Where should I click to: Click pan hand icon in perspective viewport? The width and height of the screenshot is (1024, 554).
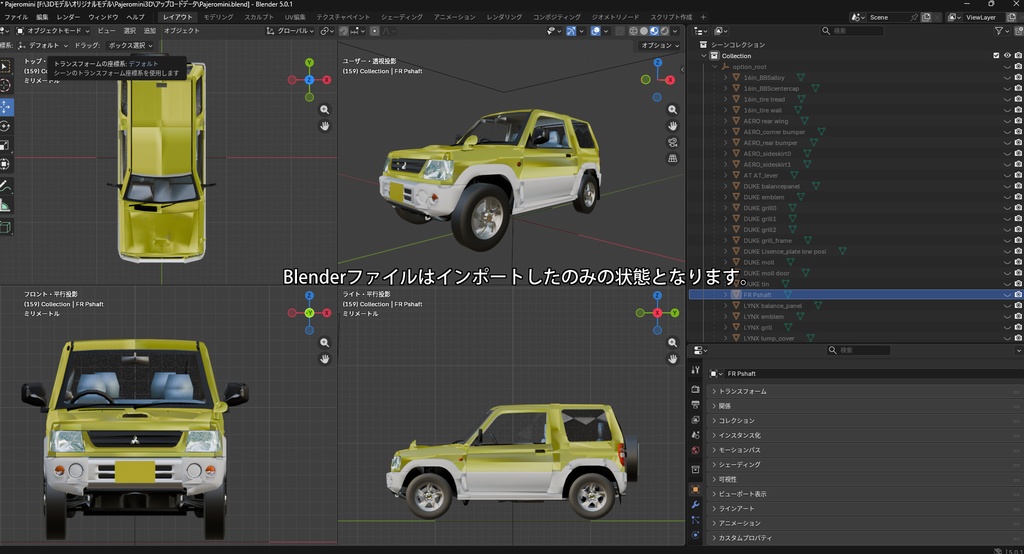673,126
